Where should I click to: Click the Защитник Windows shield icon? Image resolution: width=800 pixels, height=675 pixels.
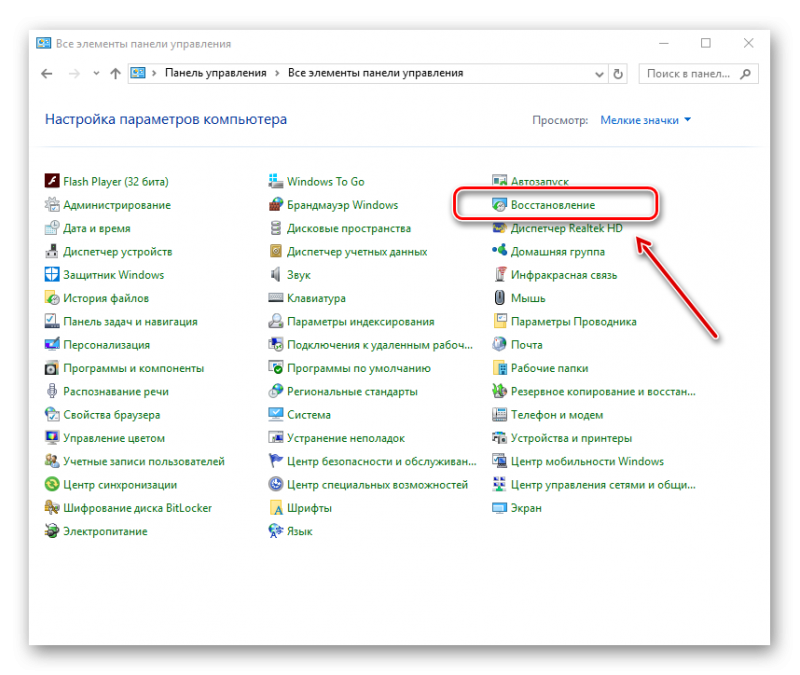click(x=52, y=274)
